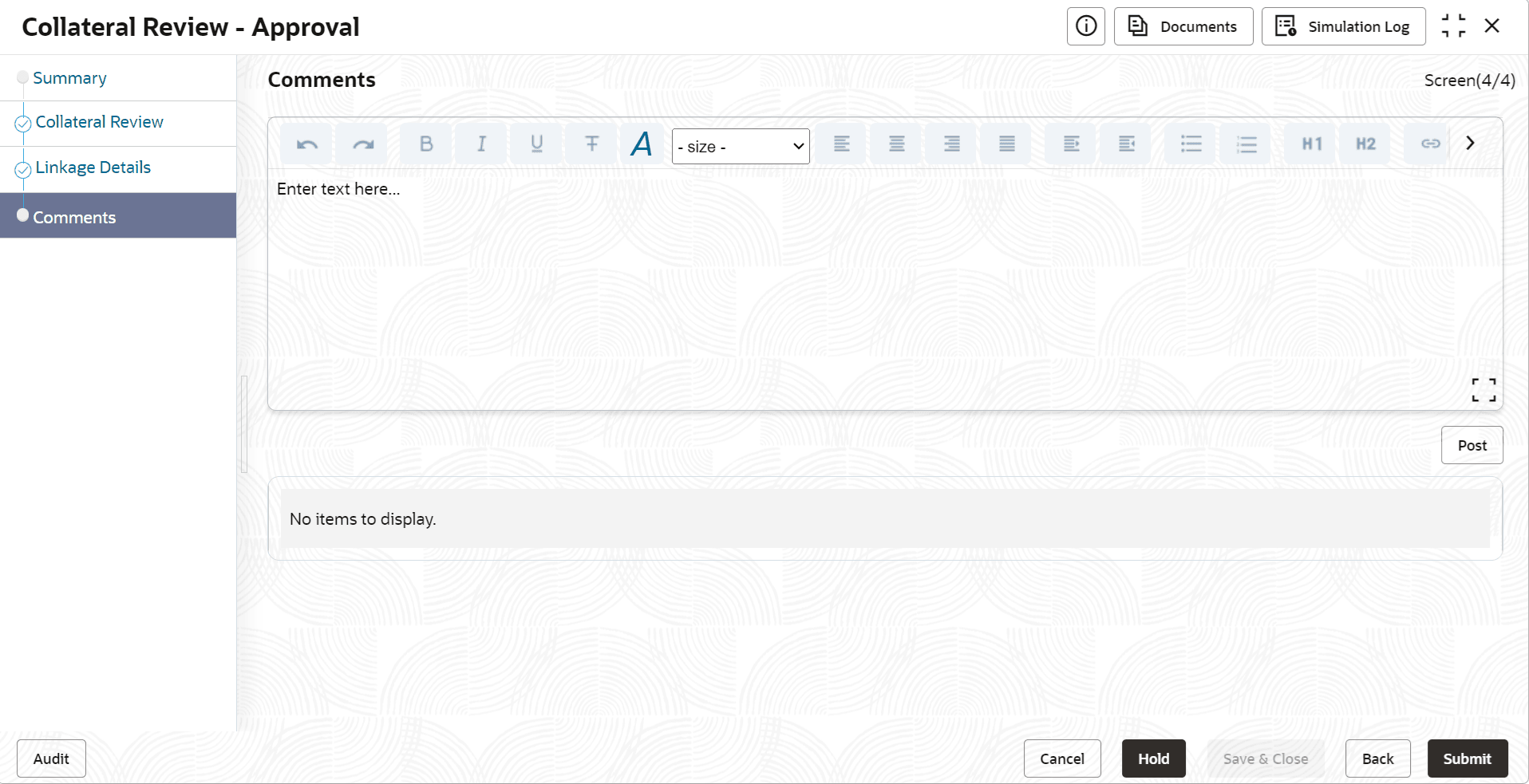Justify text alignment
Viewport: 1529px width, 784px height.
1007,144
